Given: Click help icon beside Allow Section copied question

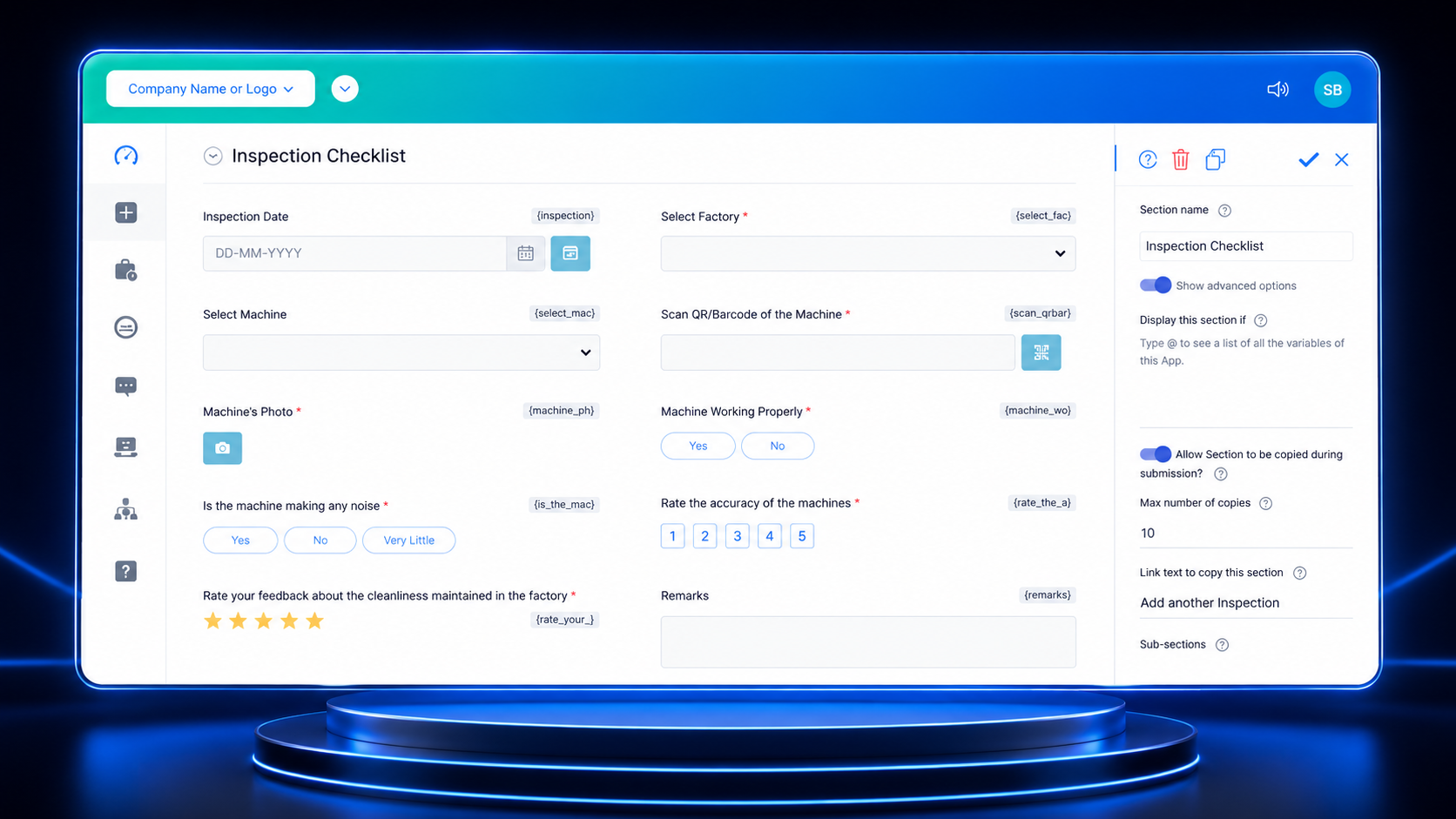Looking at the screenshot, I should click(x=1221, y=474).
